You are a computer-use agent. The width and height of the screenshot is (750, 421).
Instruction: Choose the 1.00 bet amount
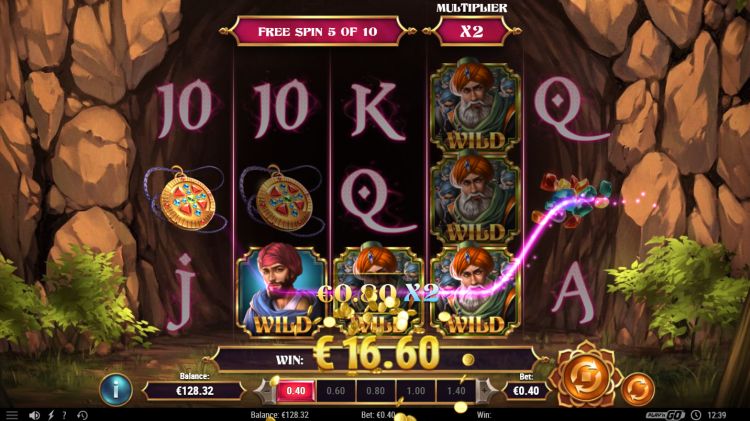[x=416, y=391]
